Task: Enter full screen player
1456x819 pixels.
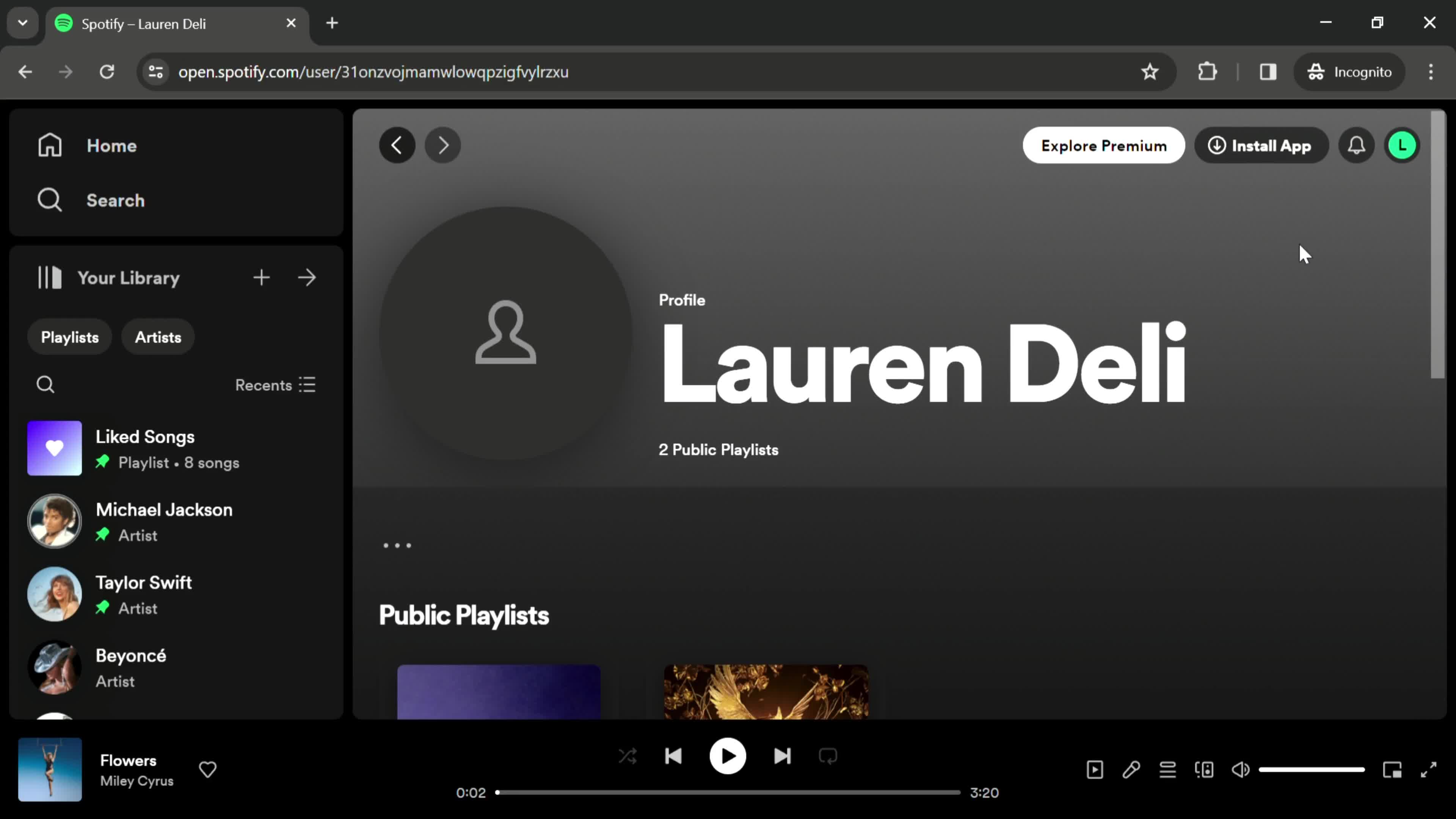Action: tap(1429, 769)
